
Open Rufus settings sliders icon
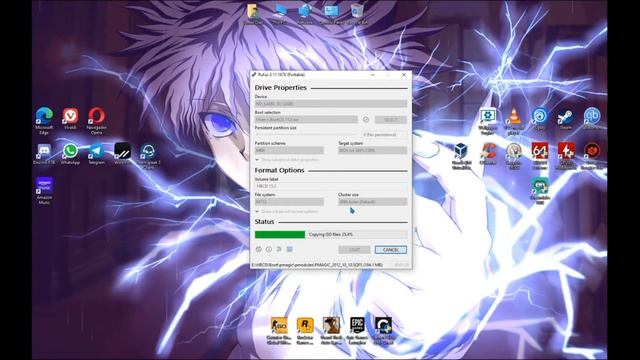click(x=279, y=249)
